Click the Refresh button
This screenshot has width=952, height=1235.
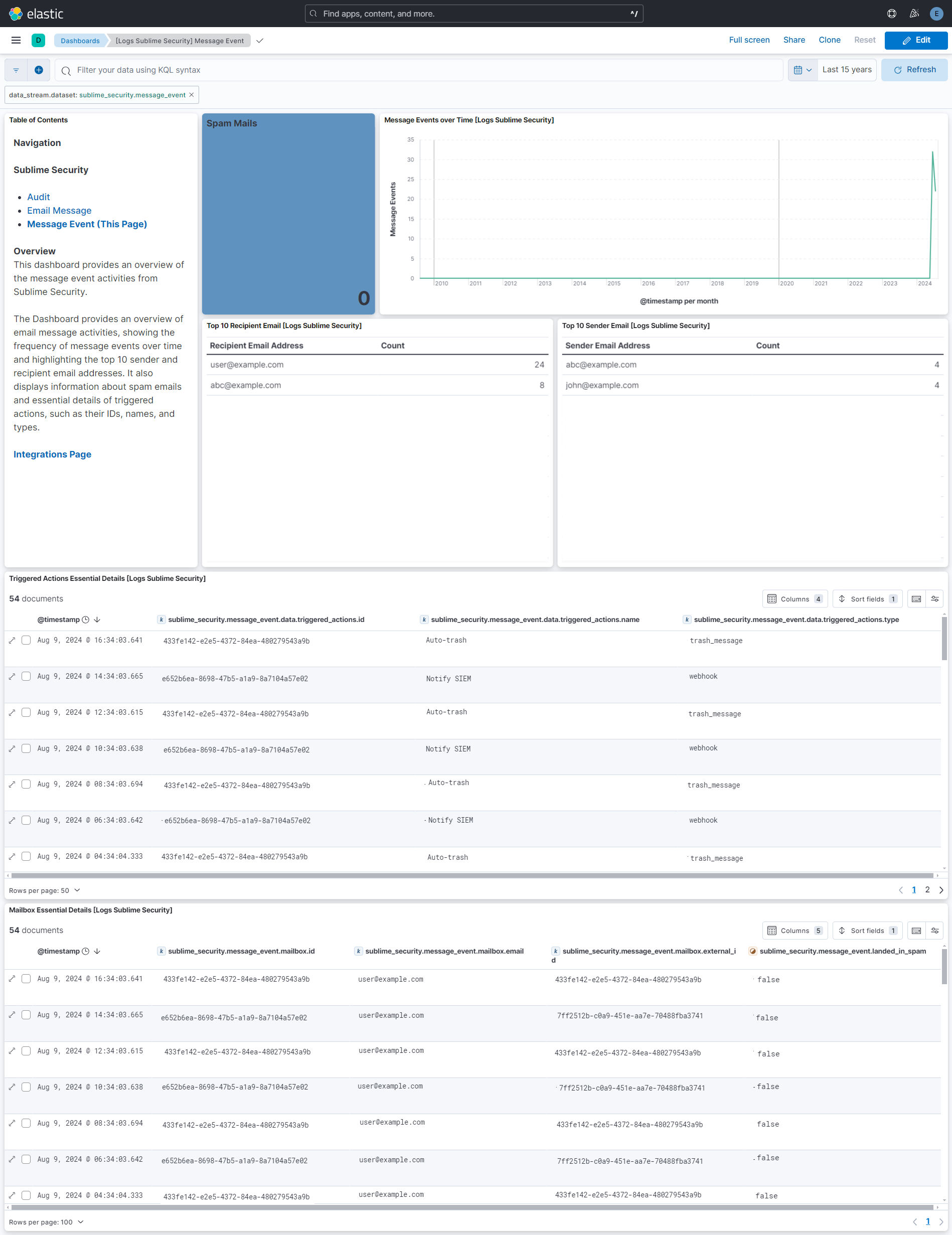pyautogui.click(x=915, y=70)
